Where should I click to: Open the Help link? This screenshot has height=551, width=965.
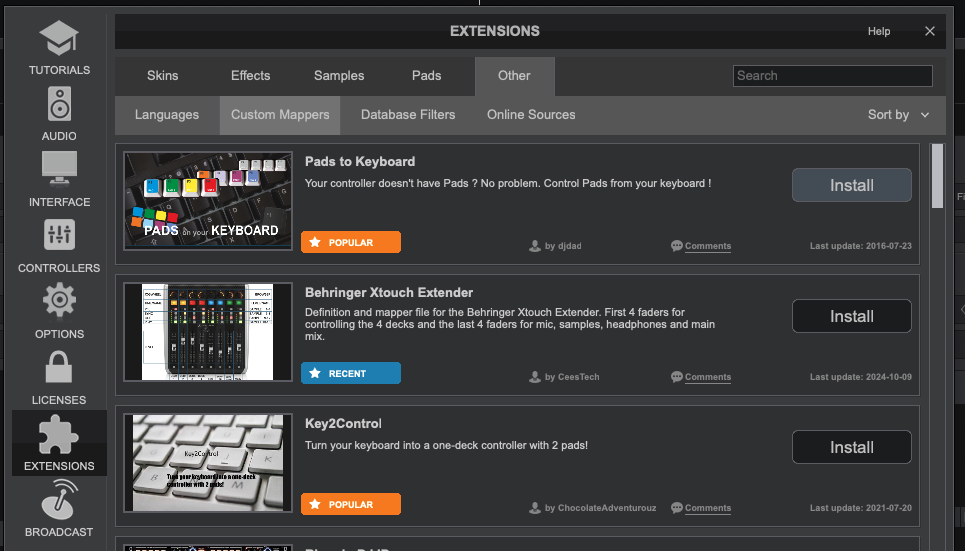tap(879, 31)
